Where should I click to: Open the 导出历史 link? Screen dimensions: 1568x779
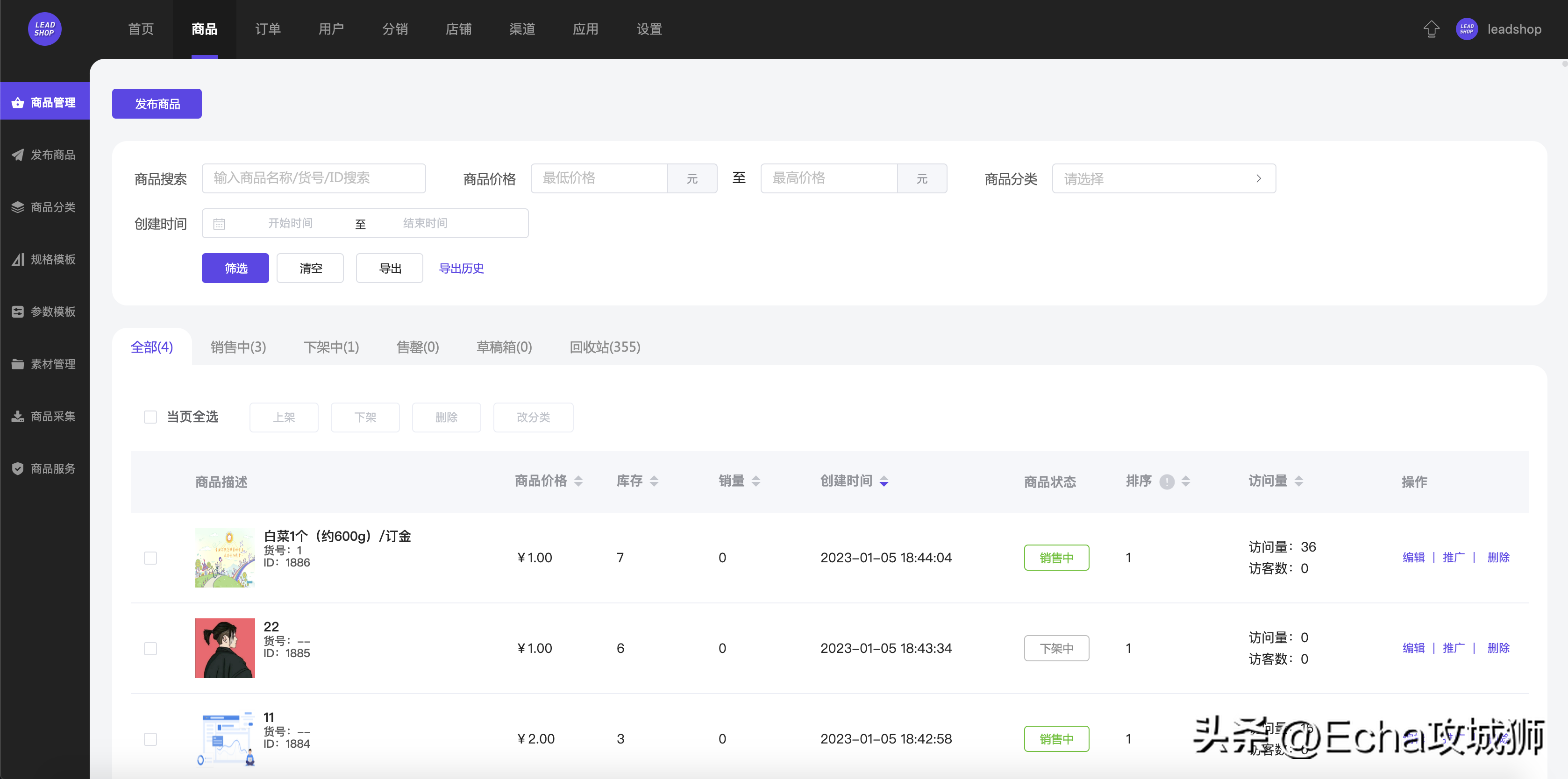(x=461, y=268)
